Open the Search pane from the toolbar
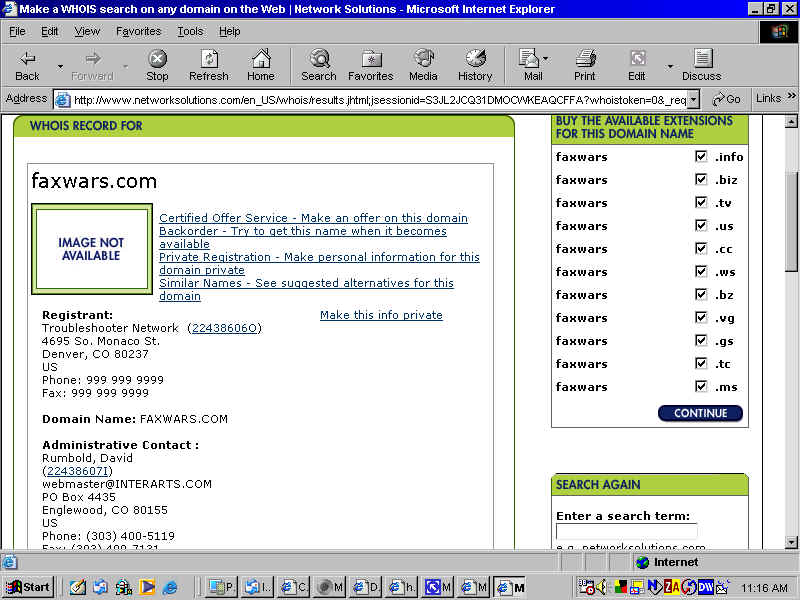Screen dimensions: 800x600 (319, 65)
